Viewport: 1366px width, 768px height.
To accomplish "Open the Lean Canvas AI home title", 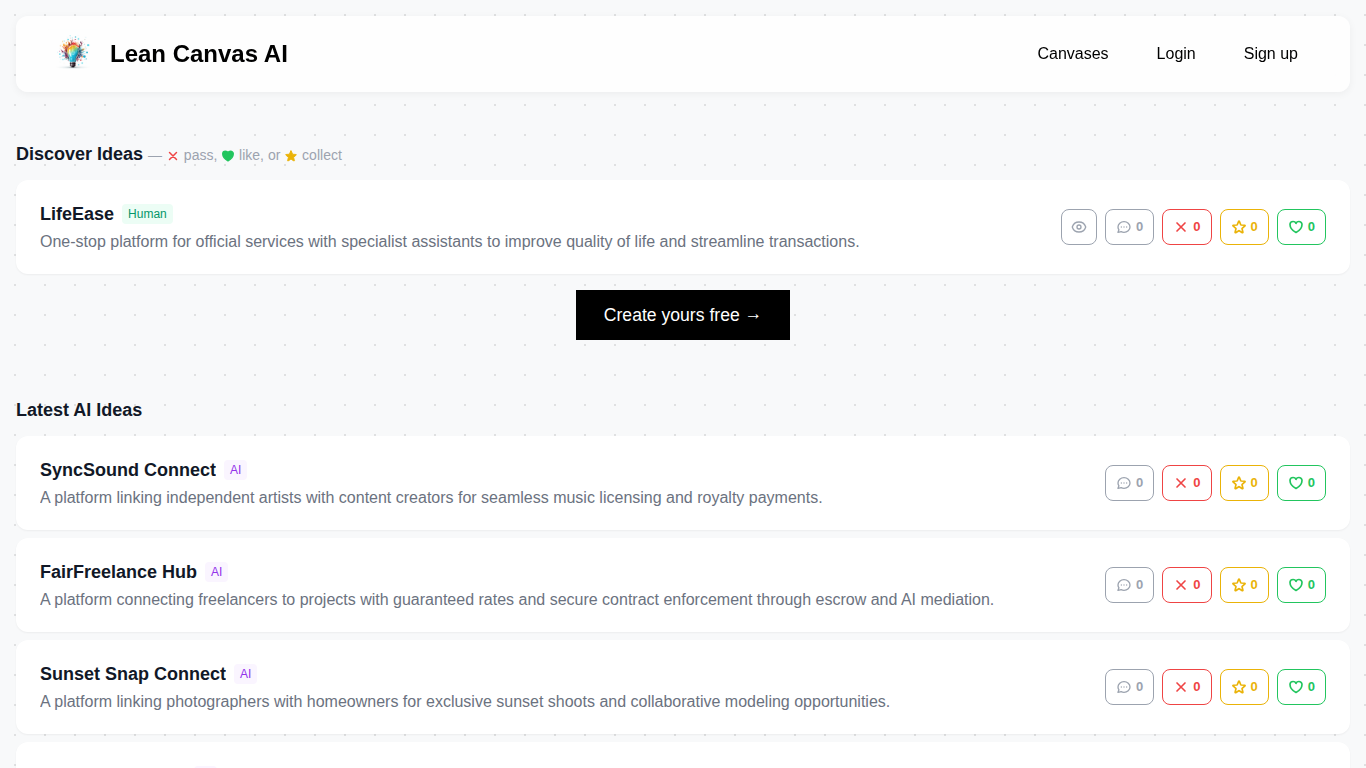I will [x=199, y=54].
